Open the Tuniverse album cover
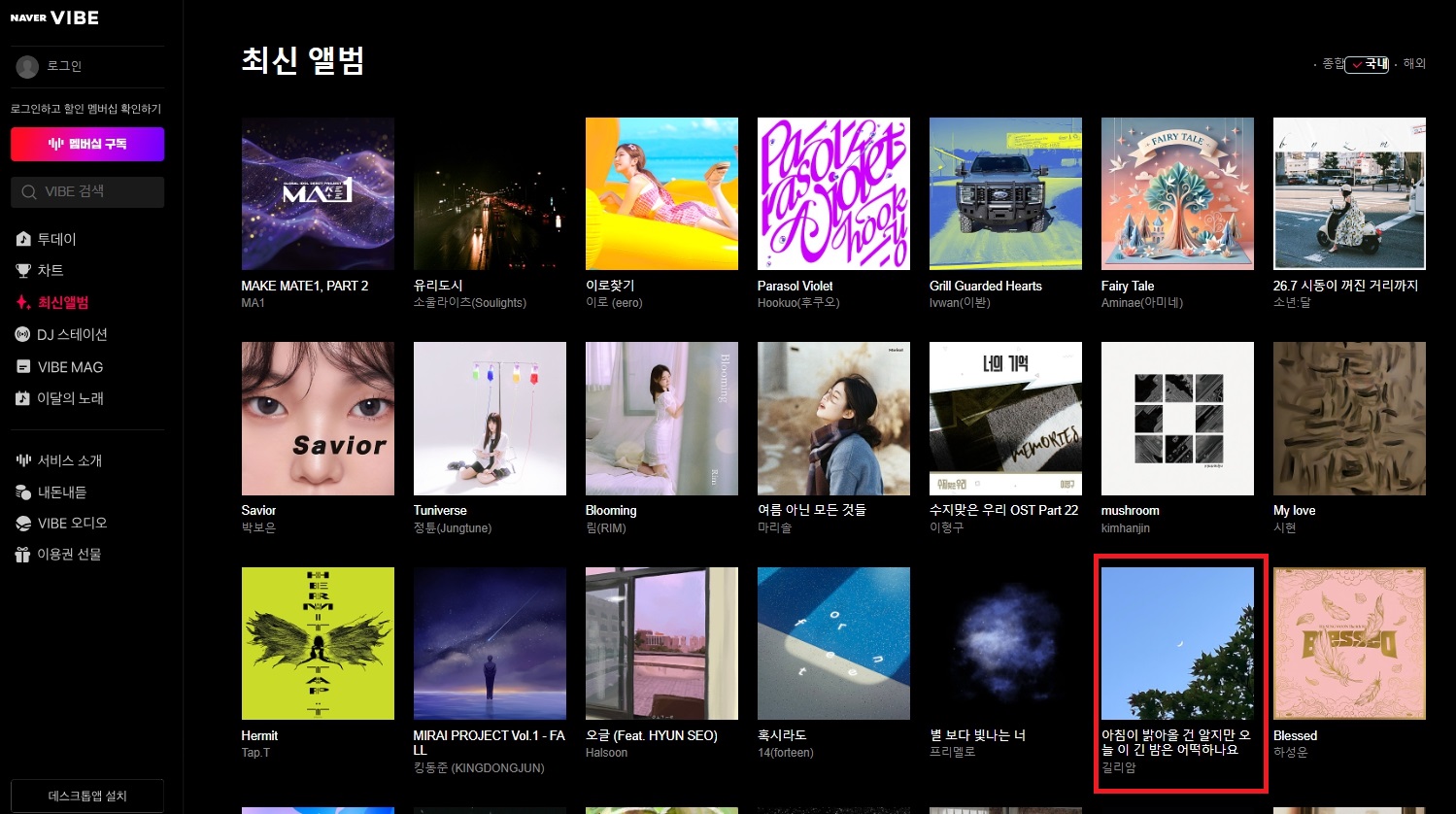Viewport: 1456px width, 814px height. pyautogui.click(x=490, y=419)
